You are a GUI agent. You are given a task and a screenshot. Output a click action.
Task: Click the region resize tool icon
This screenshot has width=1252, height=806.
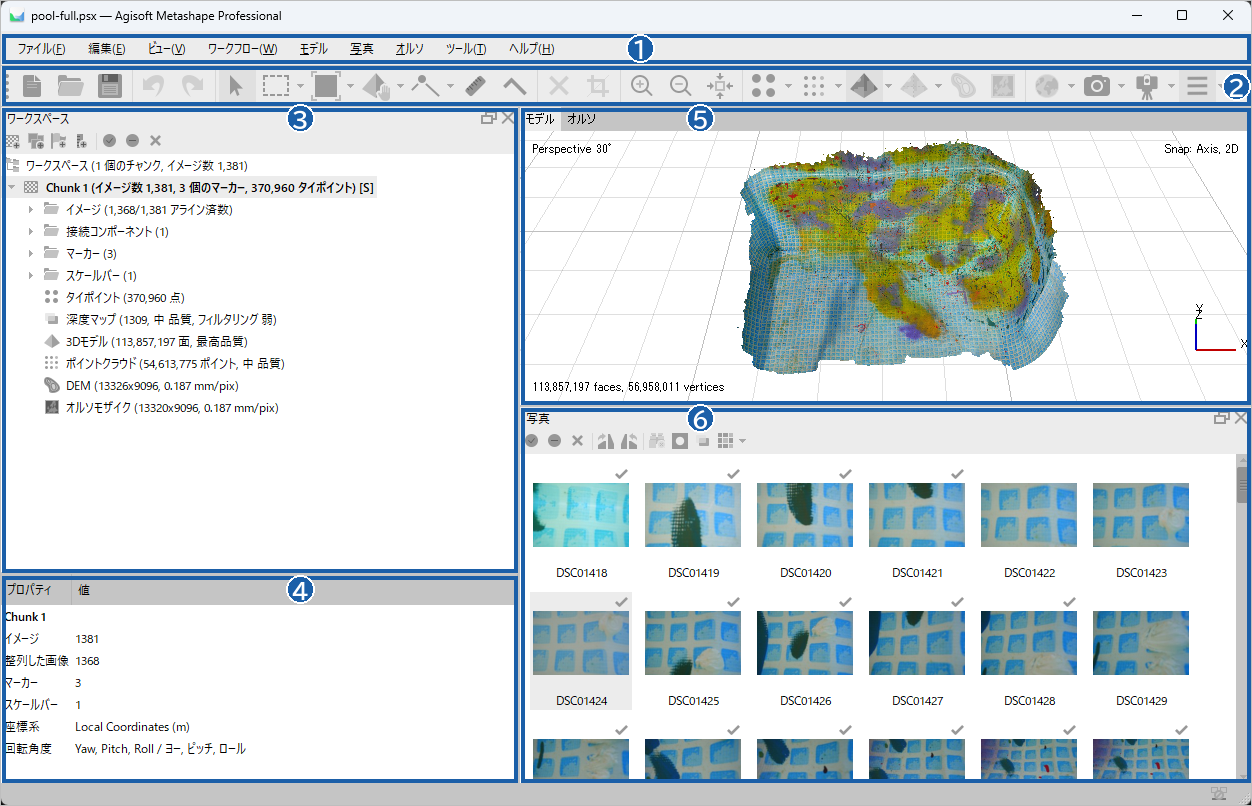(326, 86)
